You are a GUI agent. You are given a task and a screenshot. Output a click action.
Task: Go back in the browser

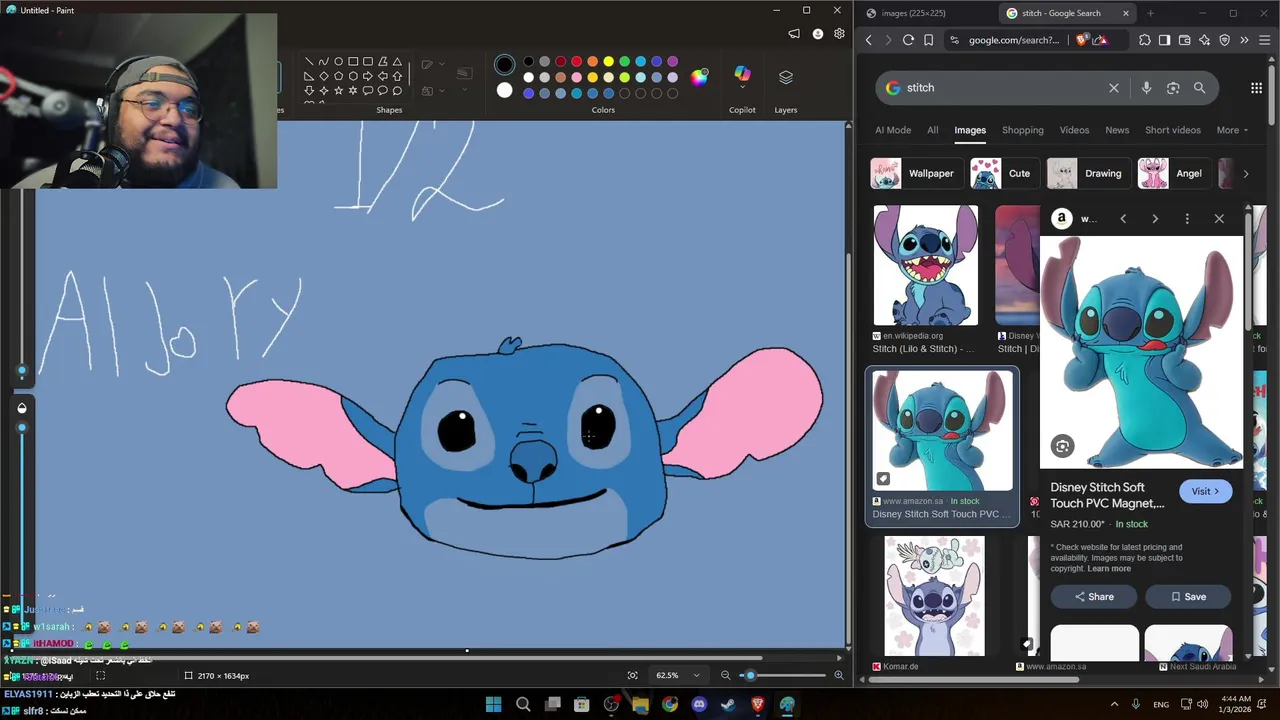(868, 40)
